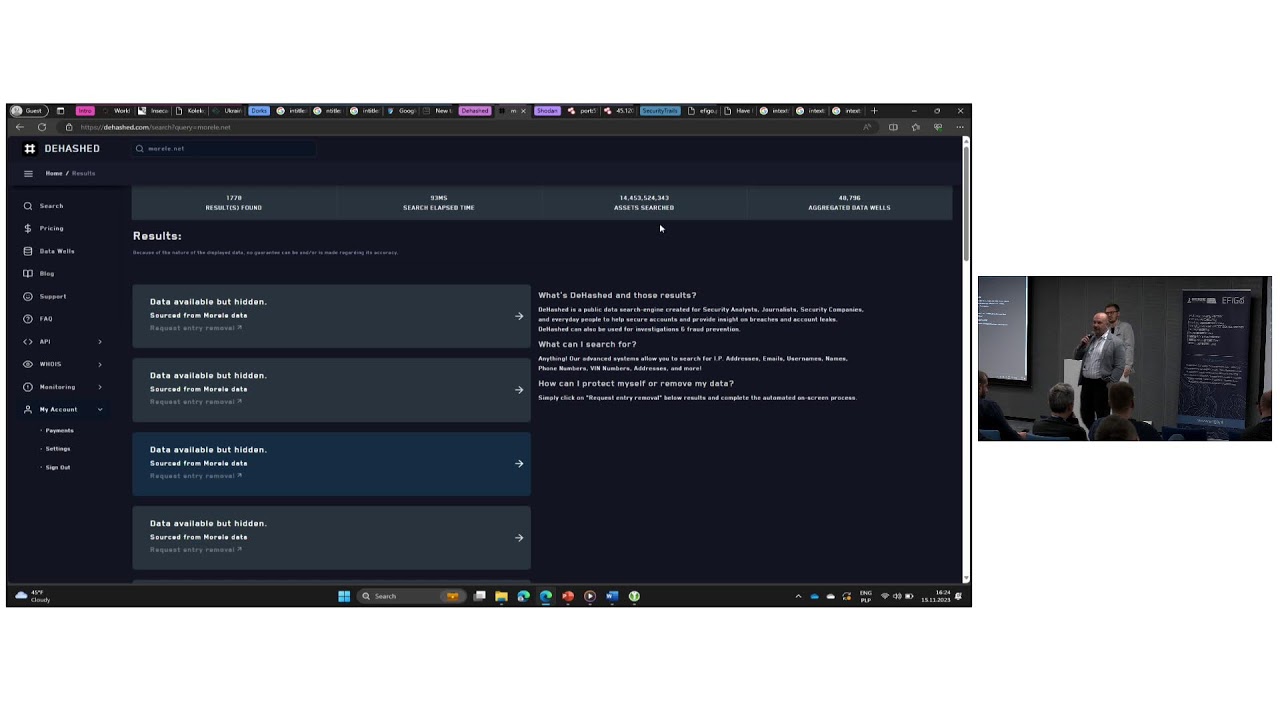Open Microsoft Word from the taskbar

coord(612,596)
